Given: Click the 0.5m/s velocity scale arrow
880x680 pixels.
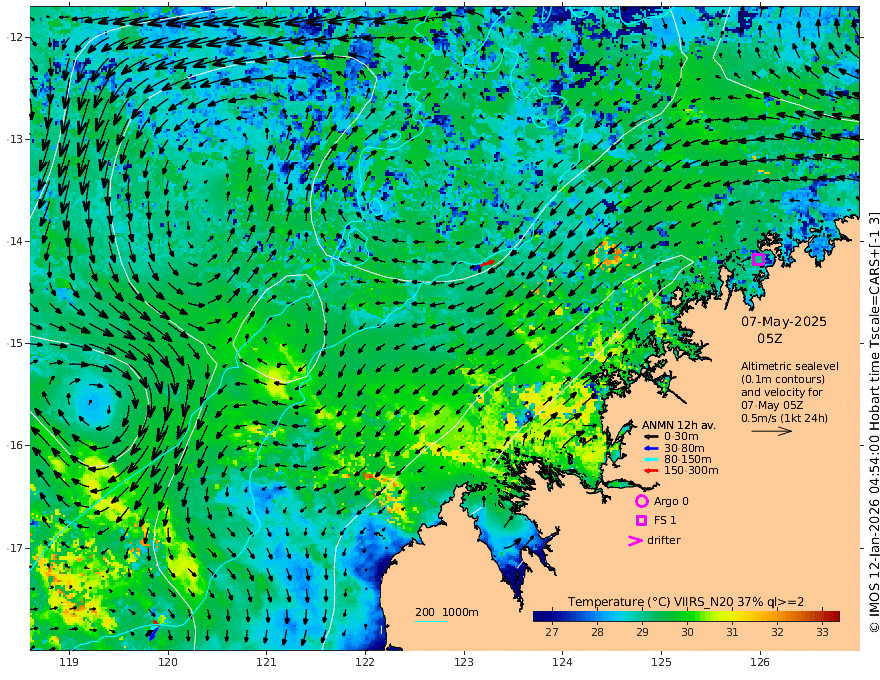Looking at the screenshot, I should click(772, 431).
